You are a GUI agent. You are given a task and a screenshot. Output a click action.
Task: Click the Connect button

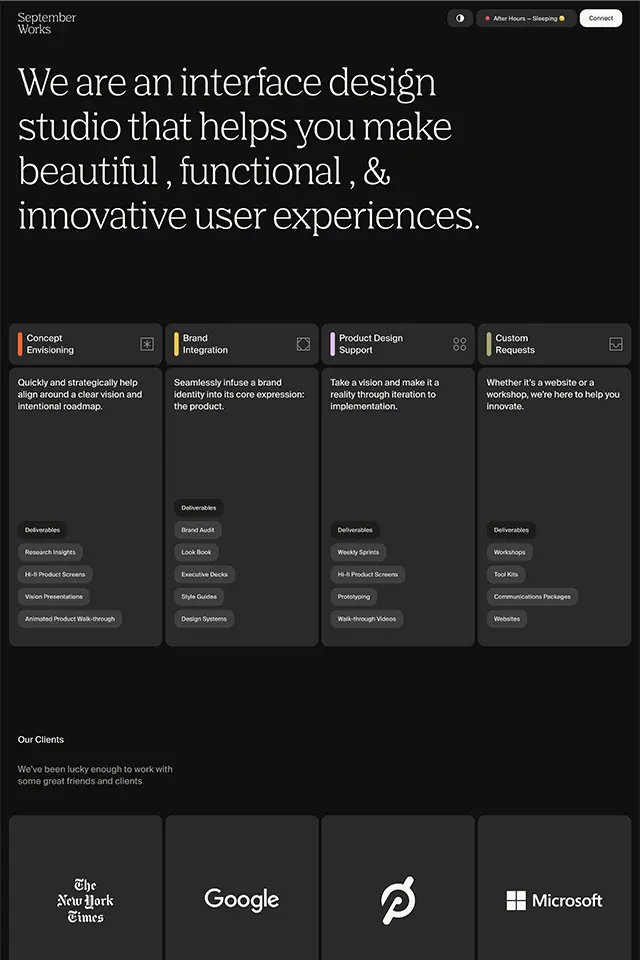(x=601, y=18)
